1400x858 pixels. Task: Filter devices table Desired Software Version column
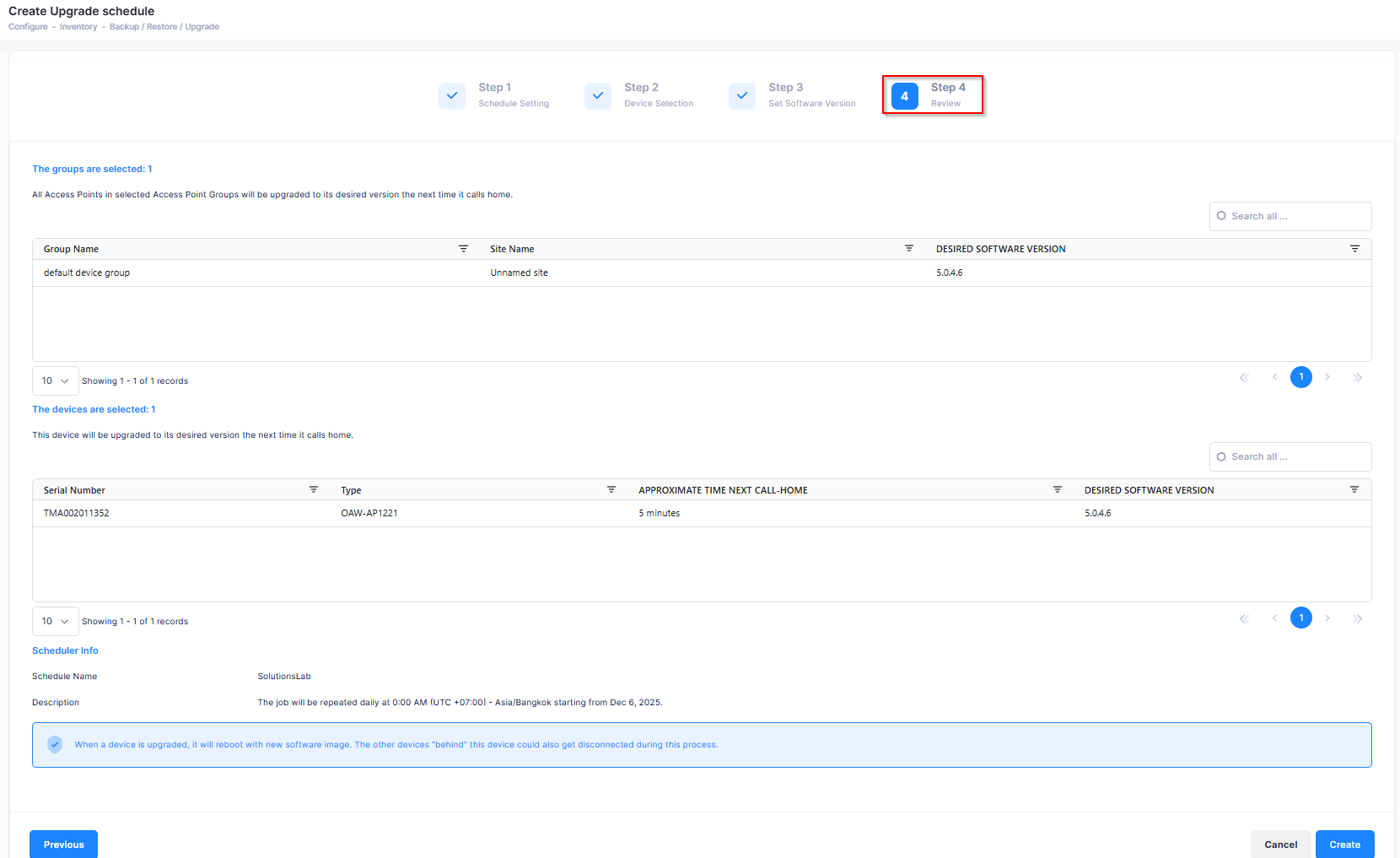point(1354,490)
